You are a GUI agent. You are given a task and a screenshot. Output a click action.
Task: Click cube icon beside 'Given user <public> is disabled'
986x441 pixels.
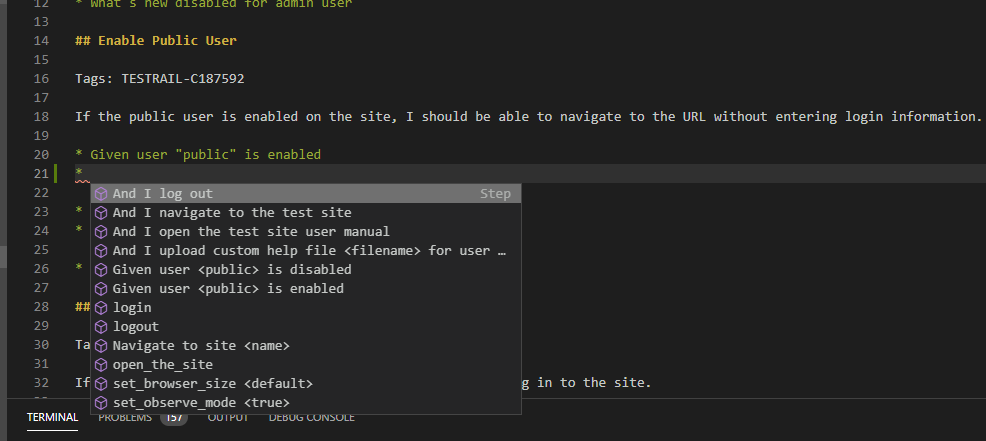[x=101, y=269]
